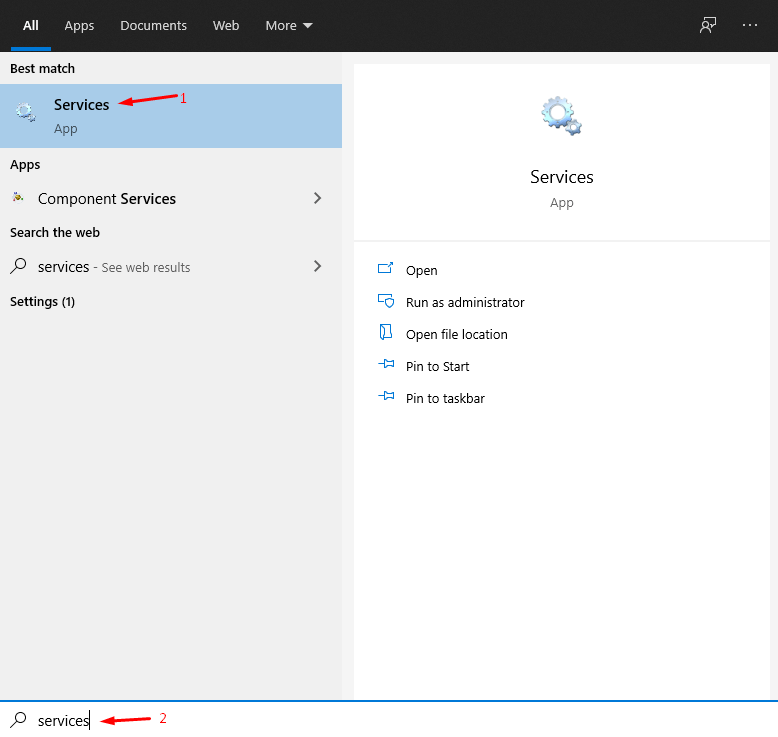The image size is (778, 737).
Task: Click the Services gear icon in Best match
Action: pyautogui.click(x=25, y=112)
